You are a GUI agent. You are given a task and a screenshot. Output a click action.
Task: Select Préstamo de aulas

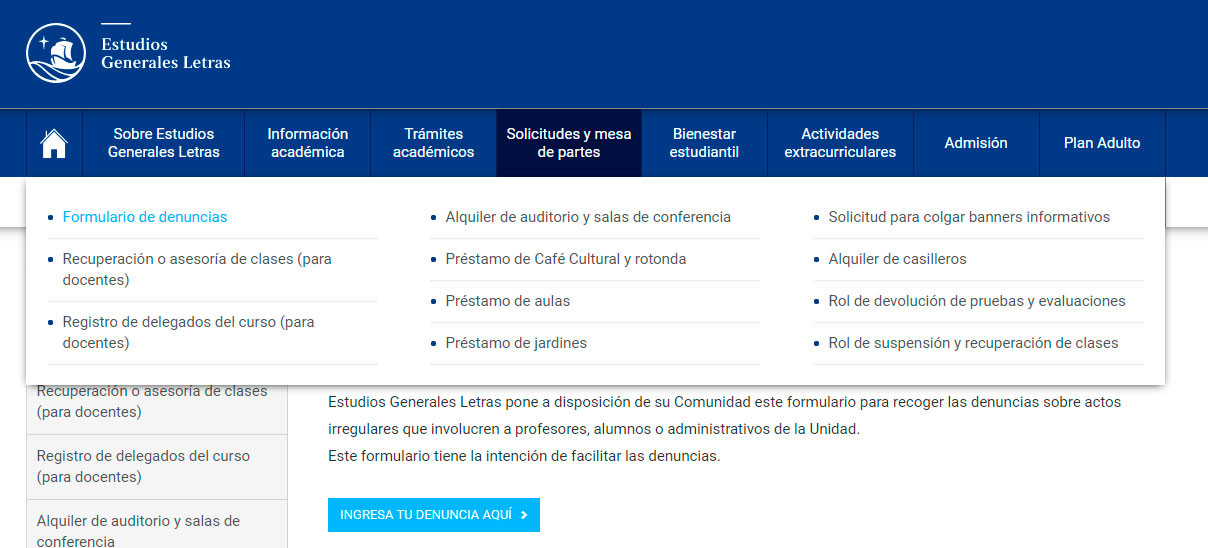(508, 301)
